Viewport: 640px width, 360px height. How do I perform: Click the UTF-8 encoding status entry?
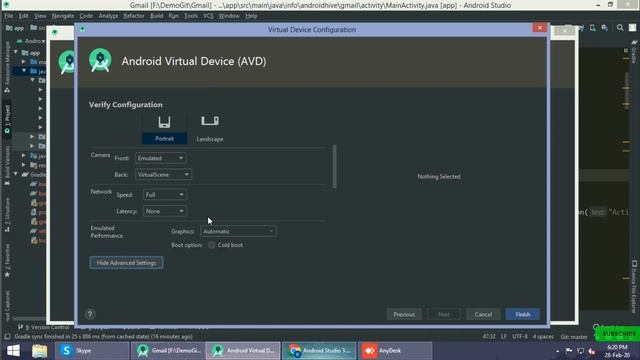coord(520,337)
